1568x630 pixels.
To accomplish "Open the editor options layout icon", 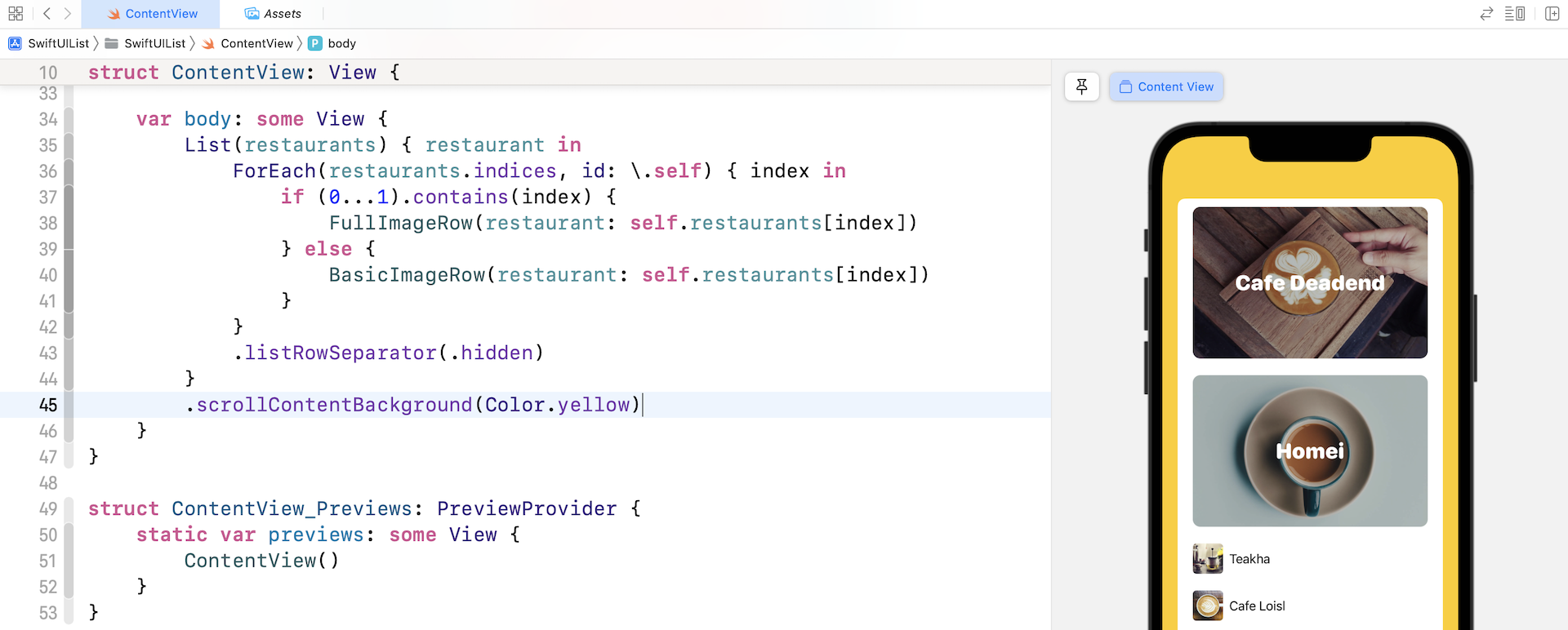I will [x=1515, y=14].
